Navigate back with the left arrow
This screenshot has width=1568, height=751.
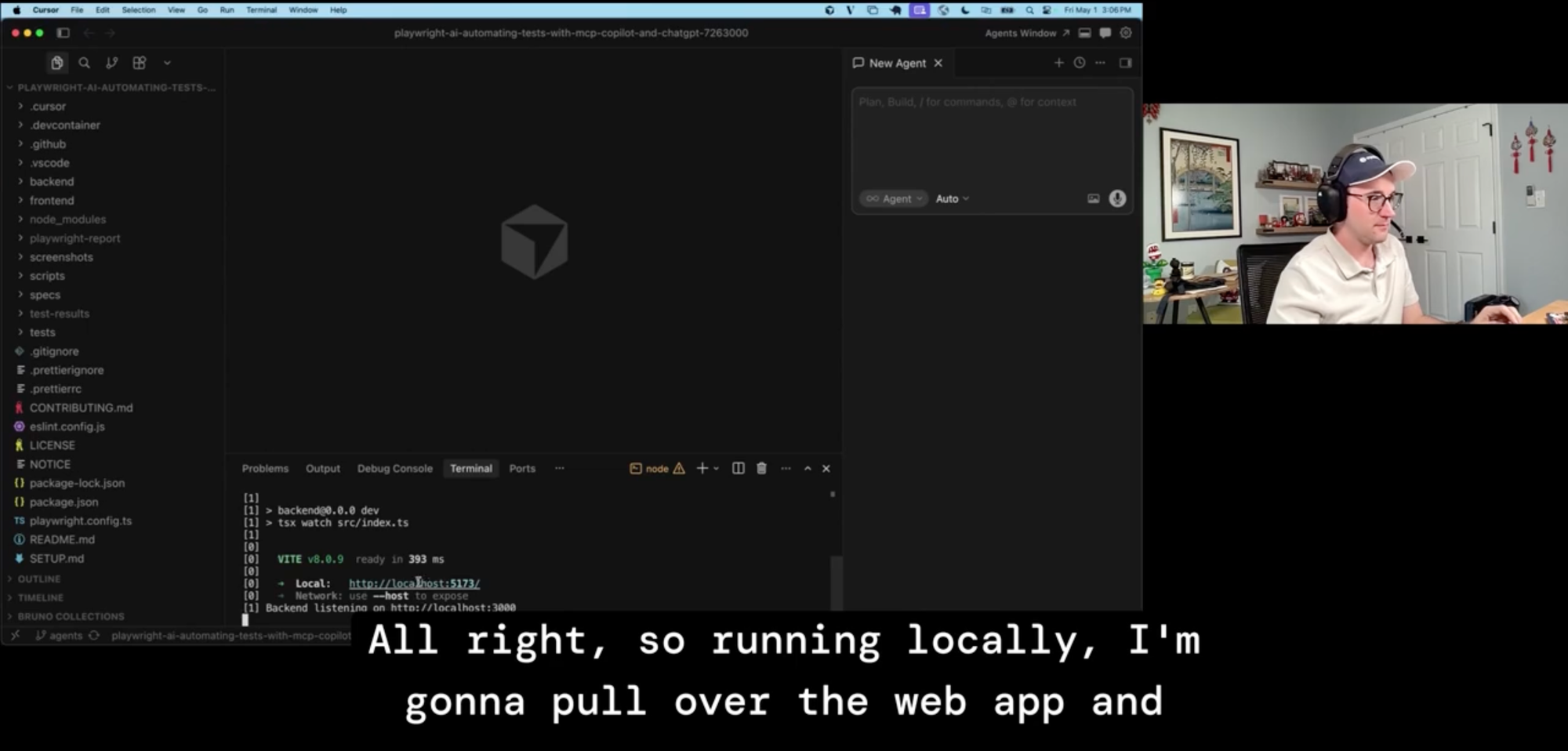pos(89,33)
